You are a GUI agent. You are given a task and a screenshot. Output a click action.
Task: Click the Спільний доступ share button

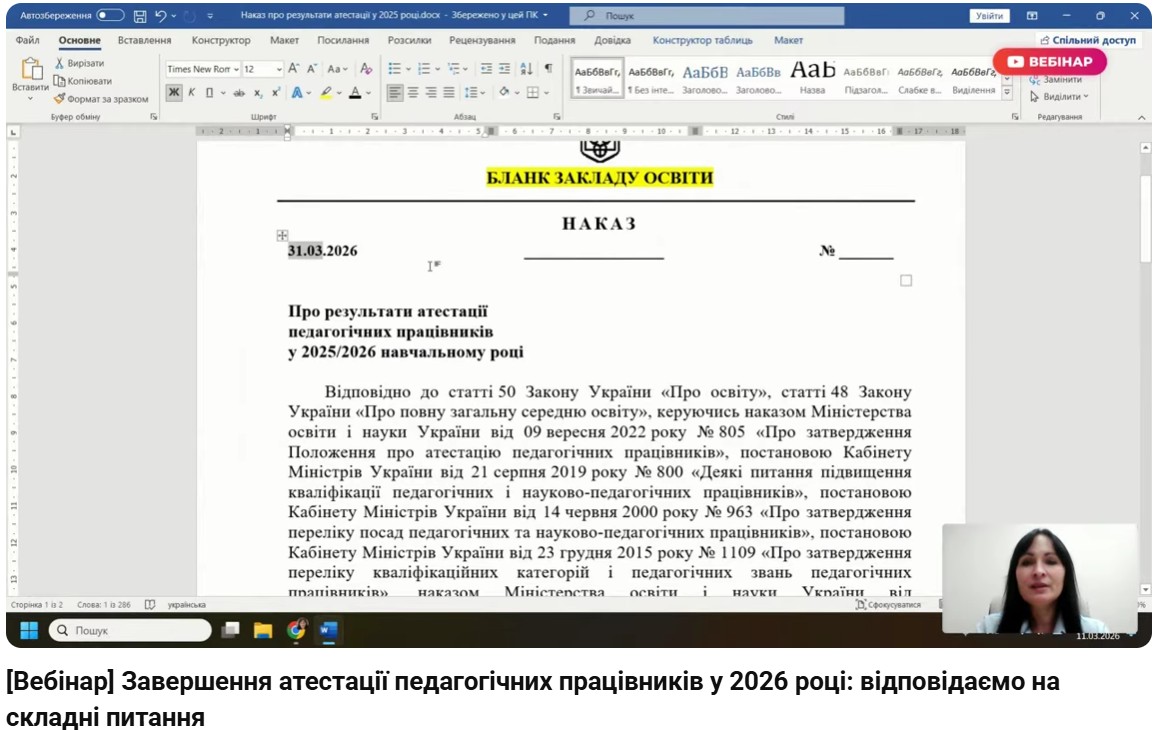click(x=1087, y=40)
